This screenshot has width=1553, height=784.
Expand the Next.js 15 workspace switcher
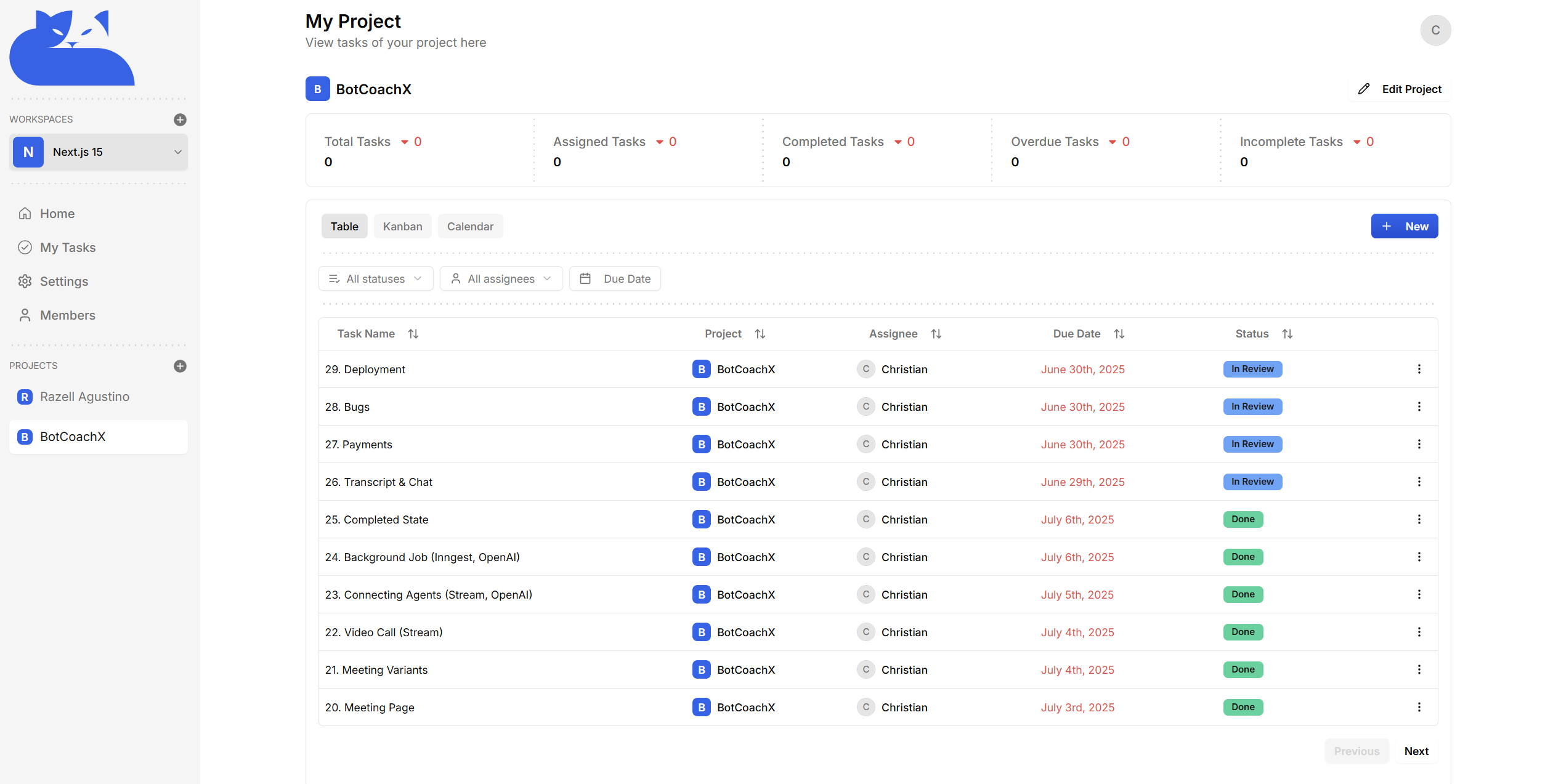click(99, 152)
